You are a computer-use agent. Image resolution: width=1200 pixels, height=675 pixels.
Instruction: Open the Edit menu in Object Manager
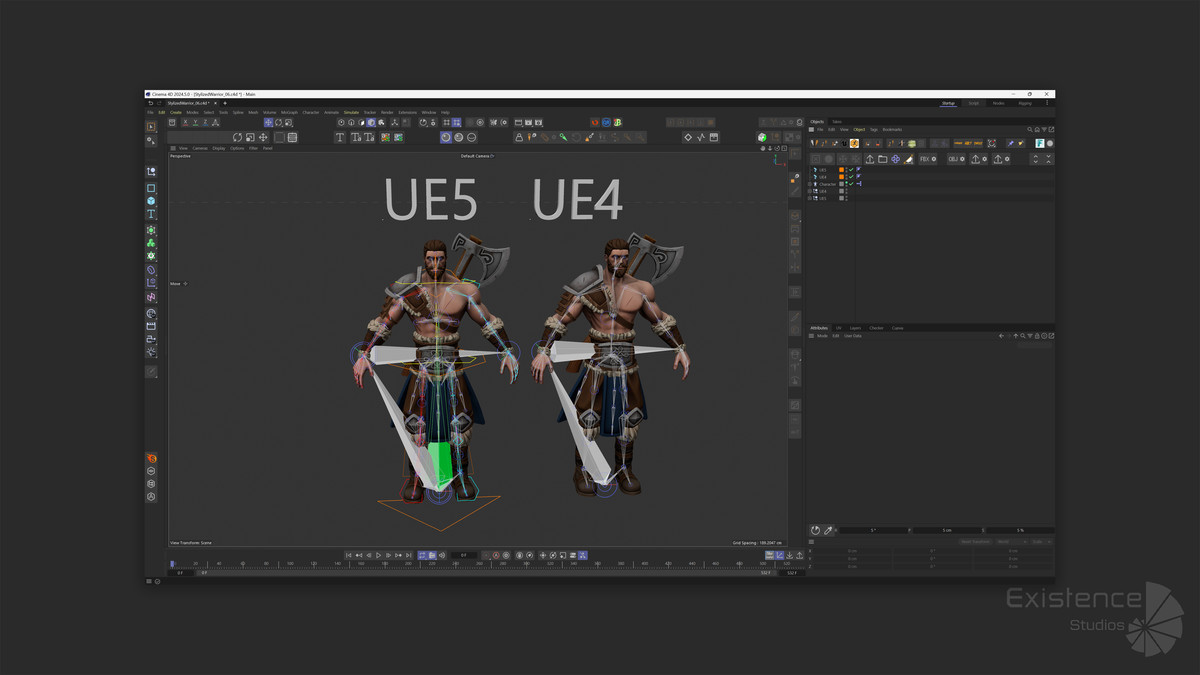pos(831,129)
